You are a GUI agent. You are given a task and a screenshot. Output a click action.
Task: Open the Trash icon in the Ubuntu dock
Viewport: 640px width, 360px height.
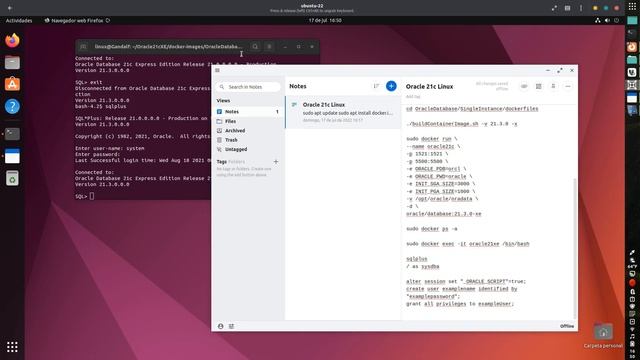(x=12, y=178)
